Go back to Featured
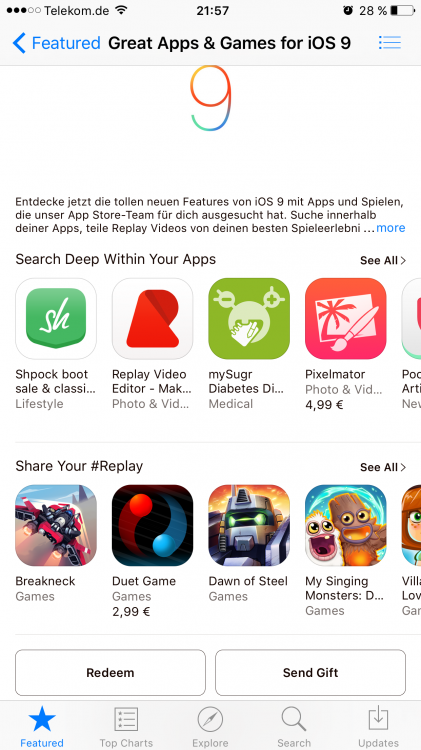This screenshot has height=750, width=421. point(56,43)
